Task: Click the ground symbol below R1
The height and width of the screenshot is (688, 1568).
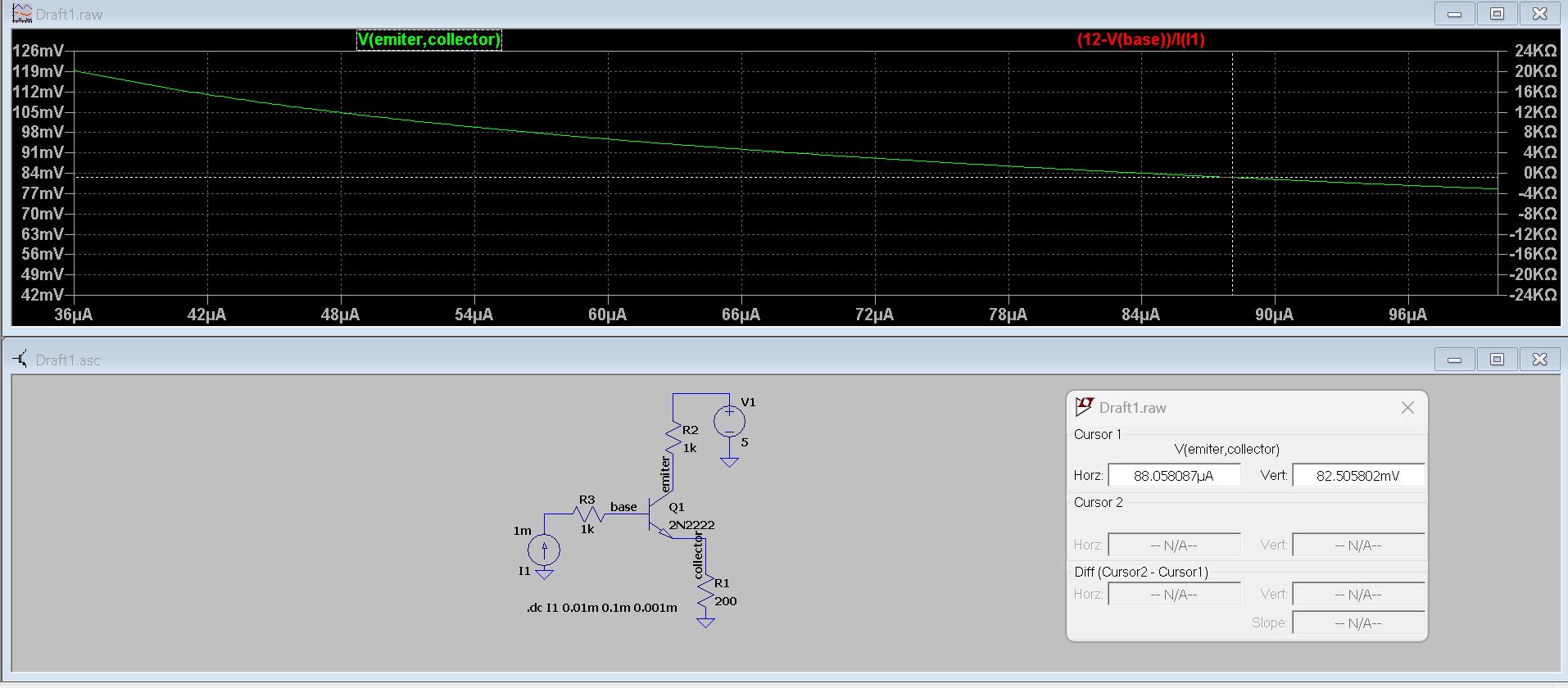Action: pyautogui.click(x=705, y=622)
